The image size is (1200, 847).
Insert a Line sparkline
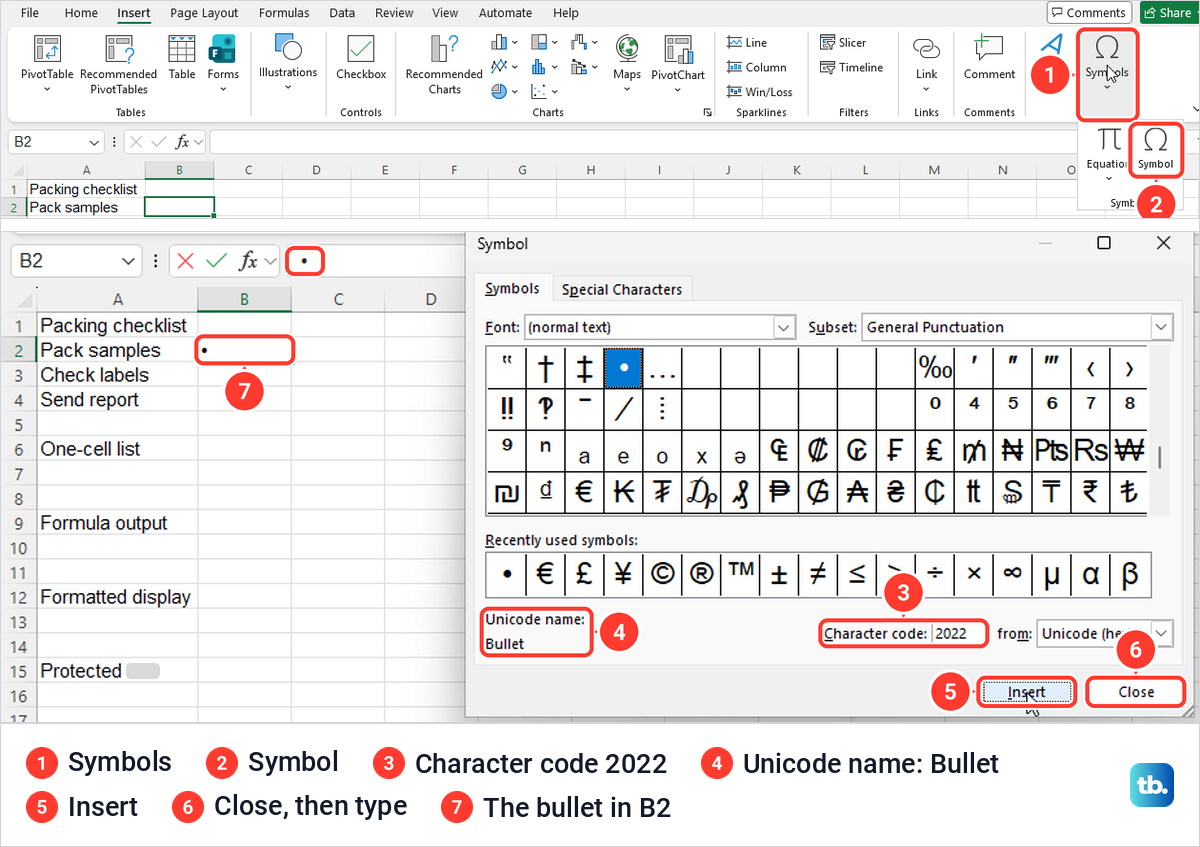(747, 43)
